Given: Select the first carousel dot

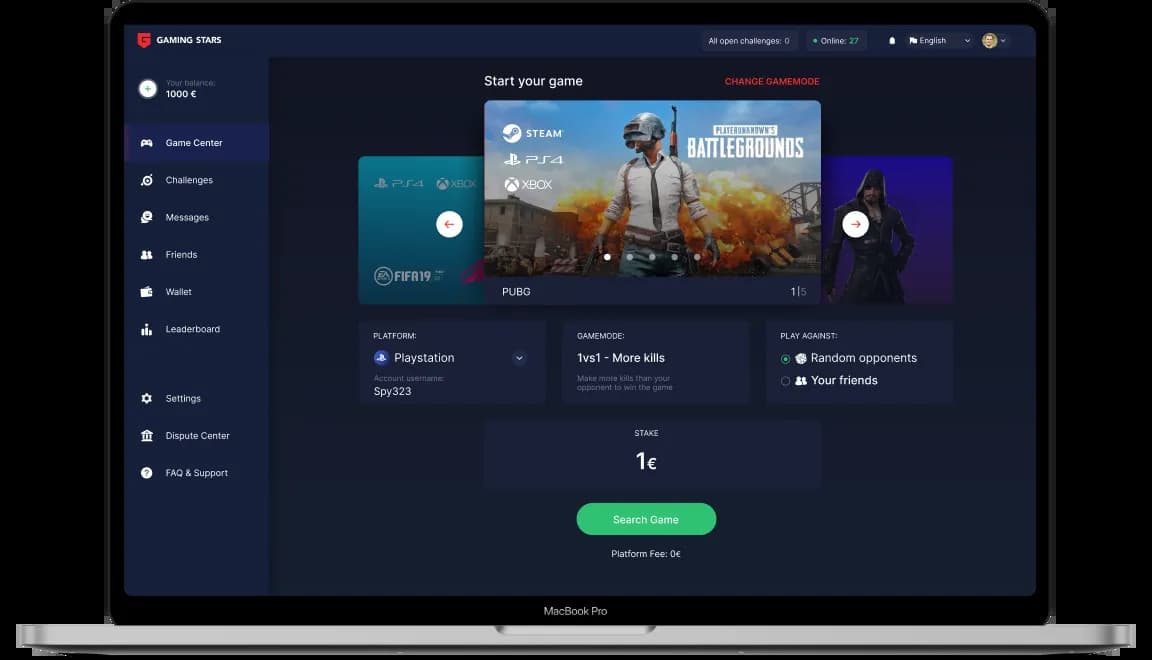Looking at the screenshot, I should click(607, 257).
